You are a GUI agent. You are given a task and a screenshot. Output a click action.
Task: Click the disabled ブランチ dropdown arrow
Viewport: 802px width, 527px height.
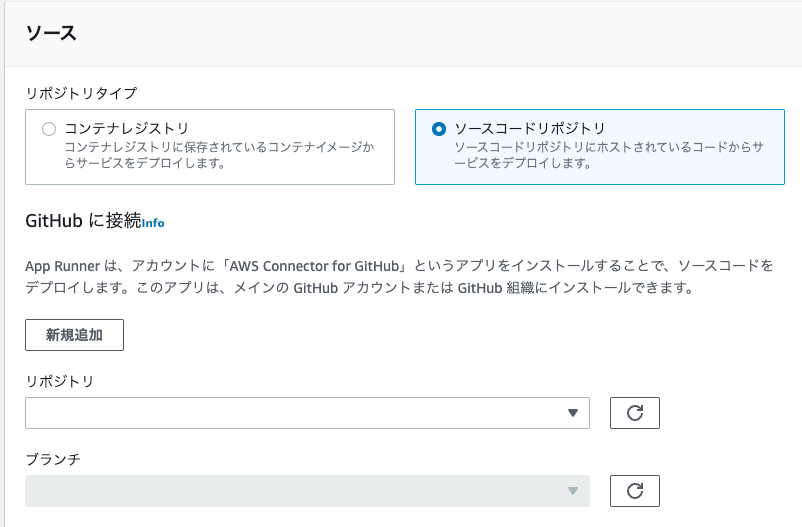[573, 491]
